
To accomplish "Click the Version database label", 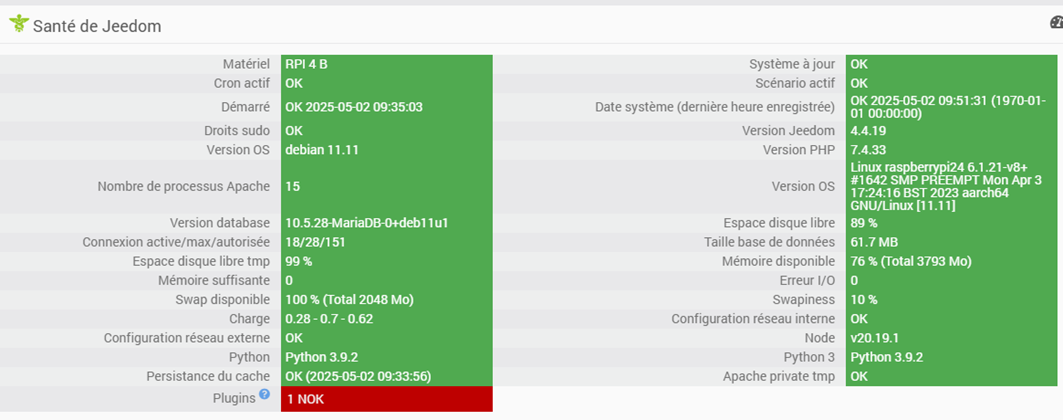I will [220, 223].
